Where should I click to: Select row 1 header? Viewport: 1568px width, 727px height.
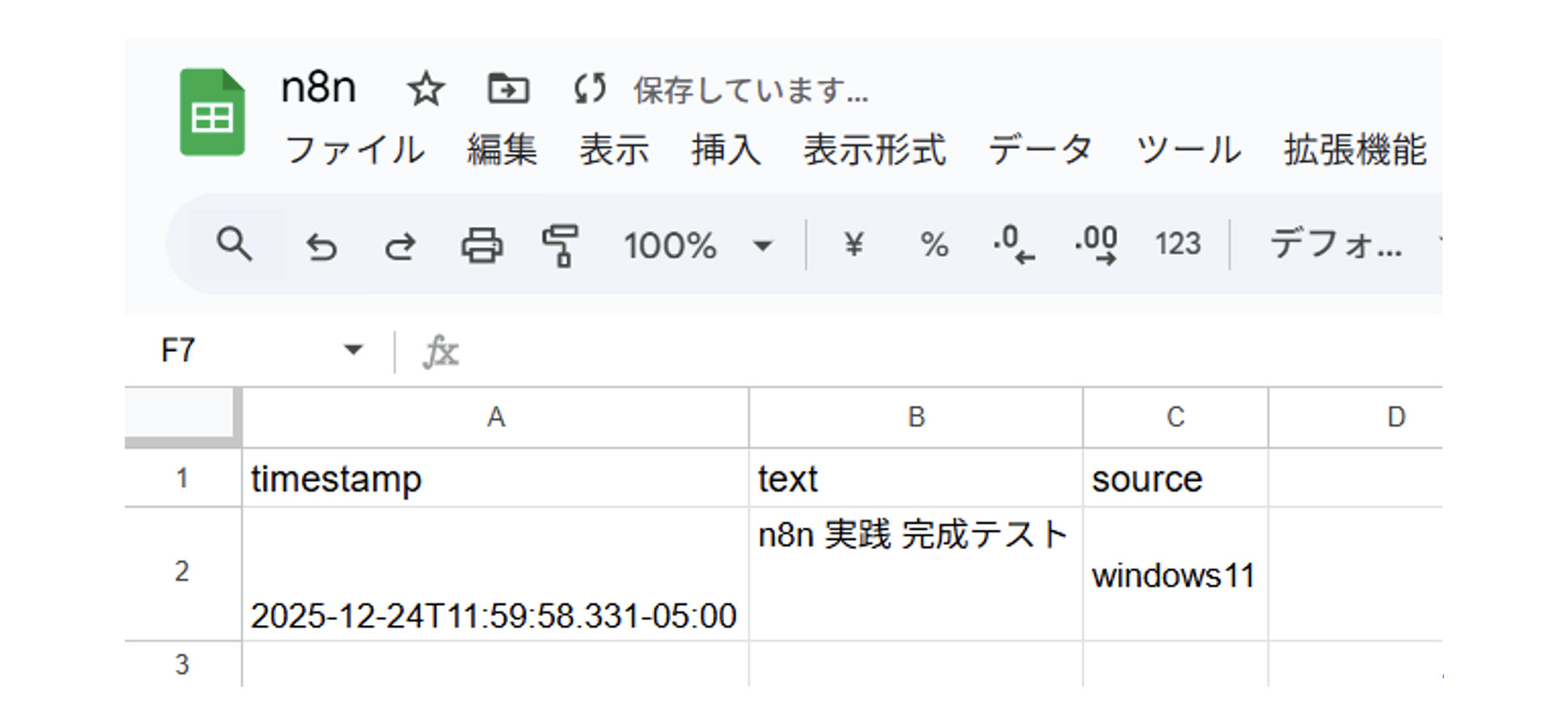pyautogui.click(x=183, y=478)
